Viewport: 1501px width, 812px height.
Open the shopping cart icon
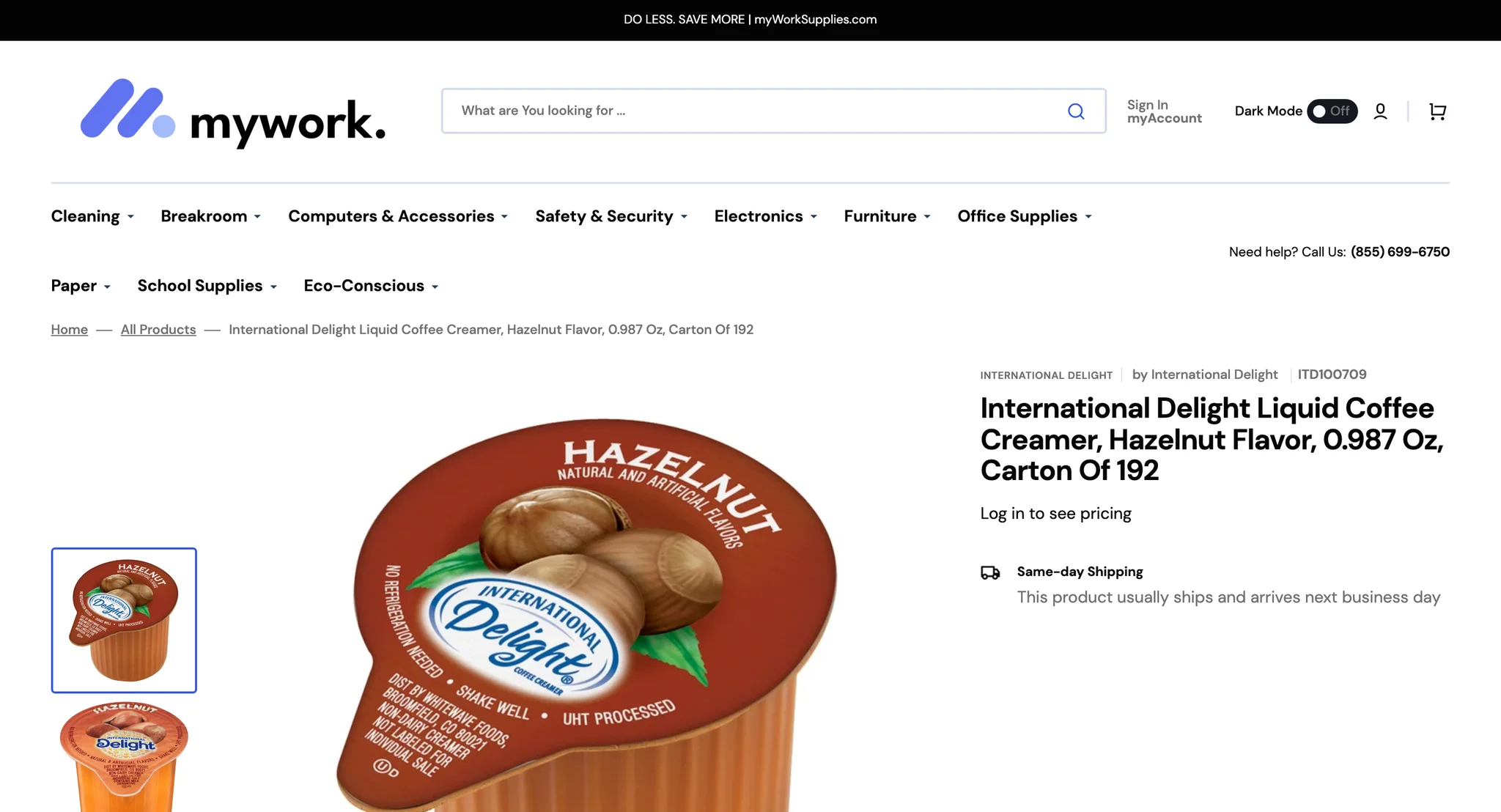[1437, 111]
